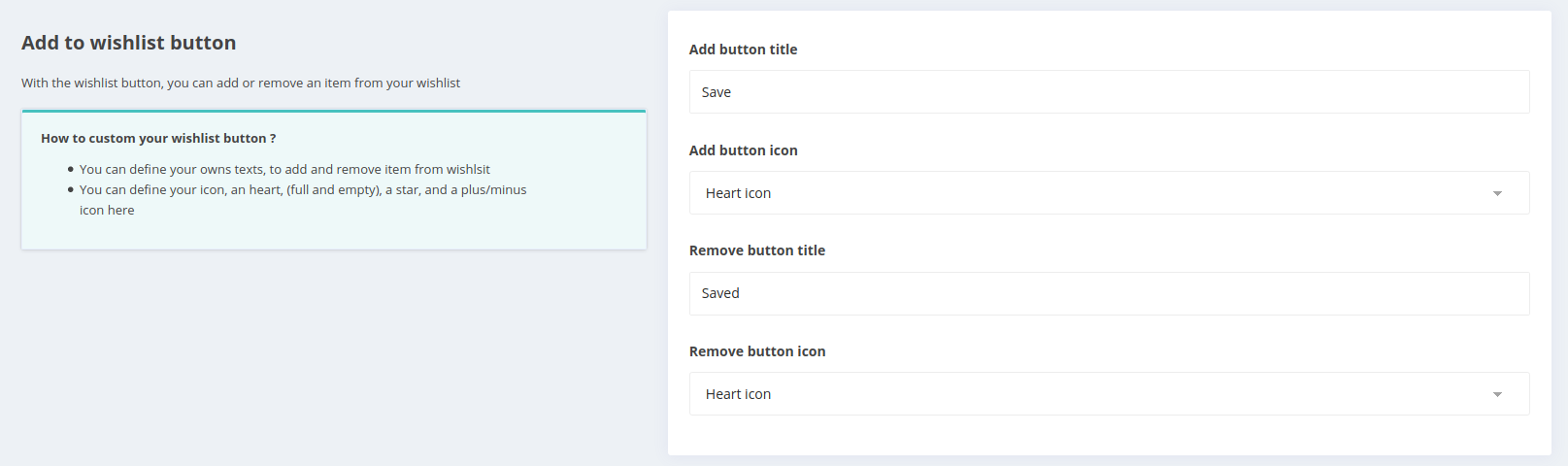
Task: Click the 'Add button icon' label
Action: [x=743, y=150]
